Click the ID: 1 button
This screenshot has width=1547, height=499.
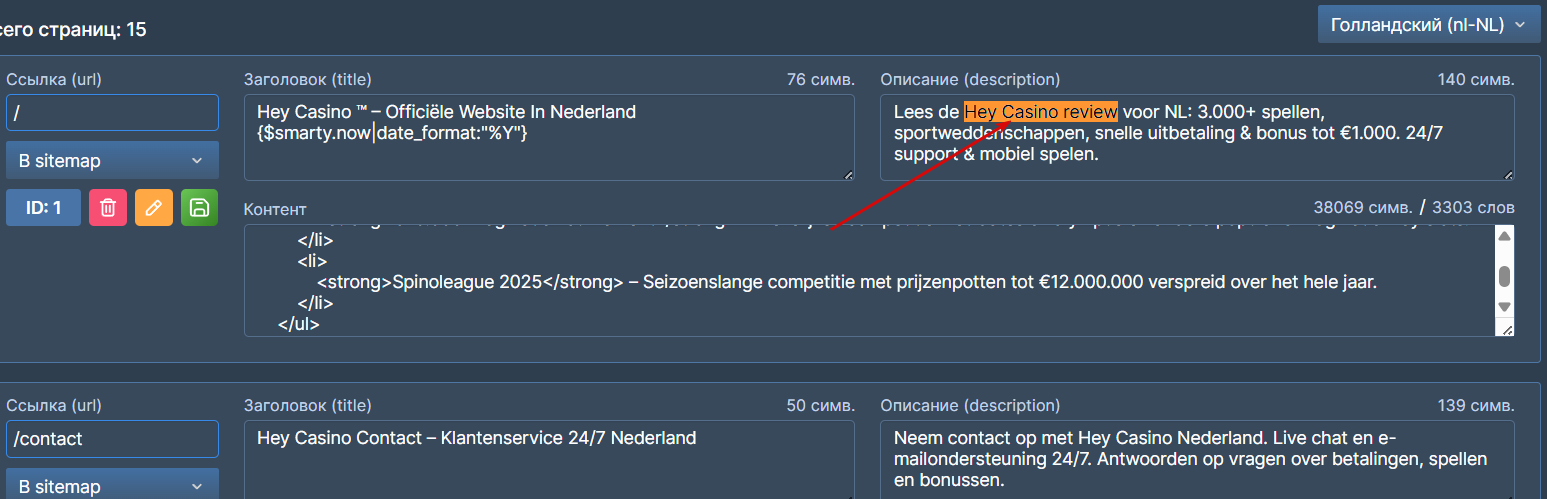point(43,208)
